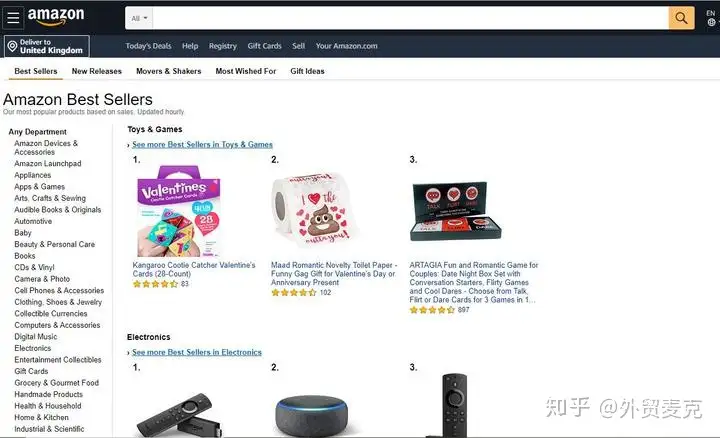Click the globe language icon
Screen dimensions: 720x438
pyautogui.click(x=711, y=22)
